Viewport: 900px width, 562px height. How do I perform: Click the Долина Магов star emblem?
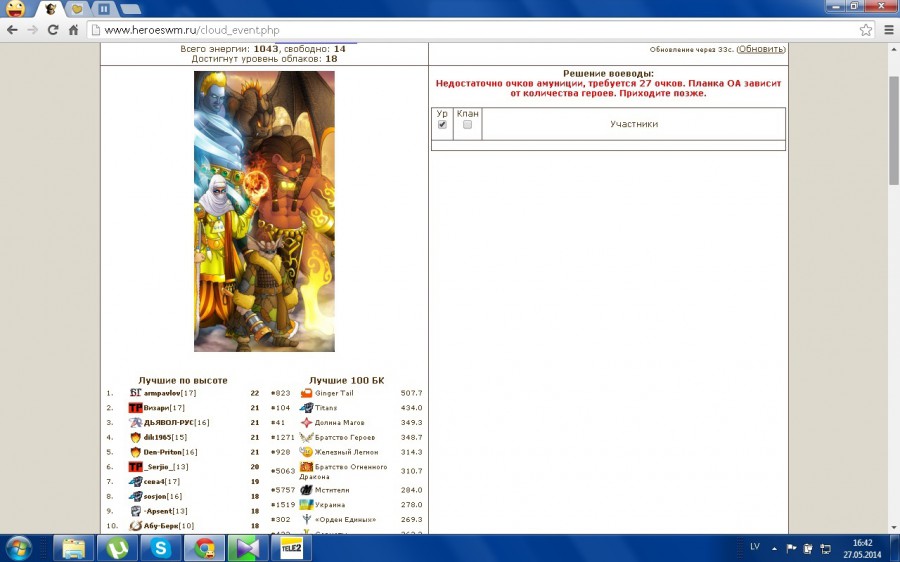(x=307, y=423)
